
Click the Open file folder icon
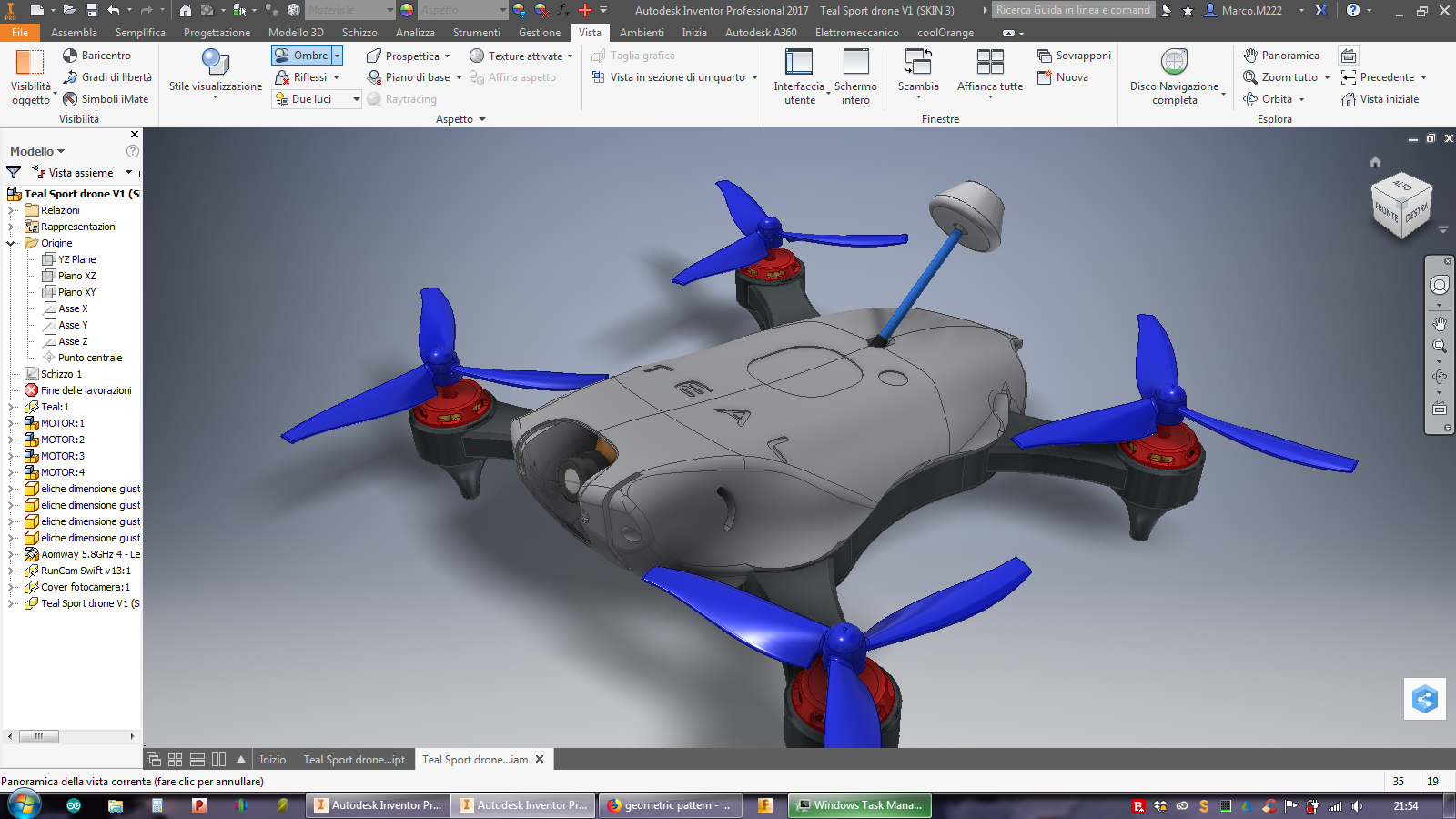(x=69, y=10)
